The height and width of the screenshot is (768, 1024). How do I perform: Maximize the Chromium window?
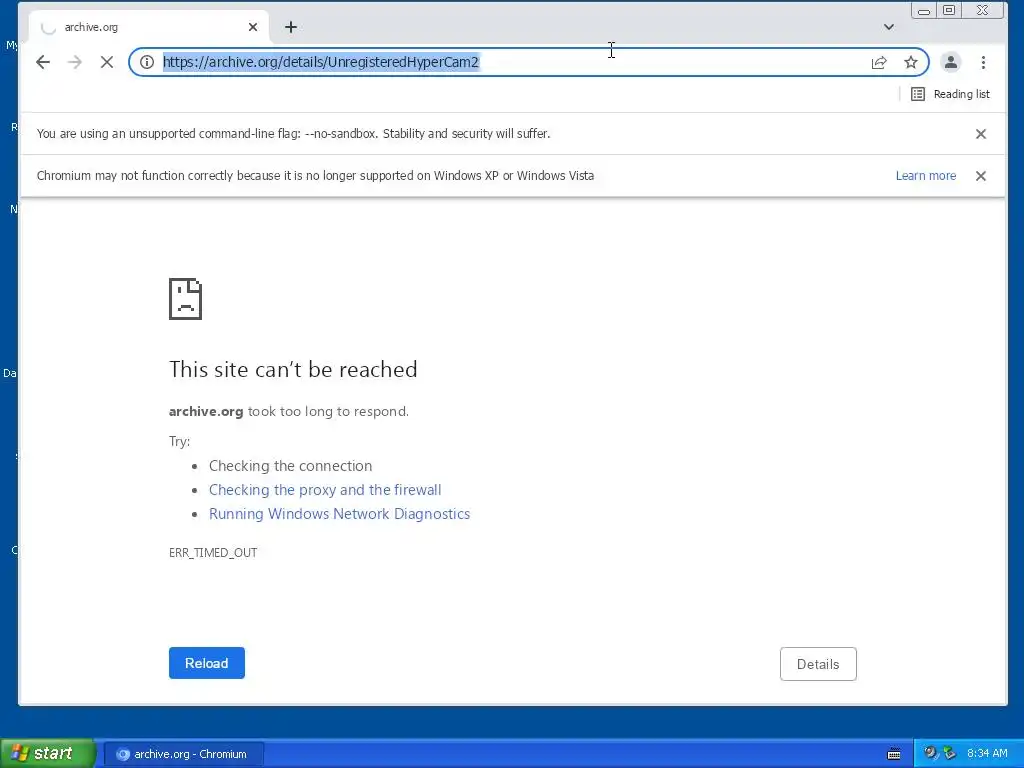point(950,10)
